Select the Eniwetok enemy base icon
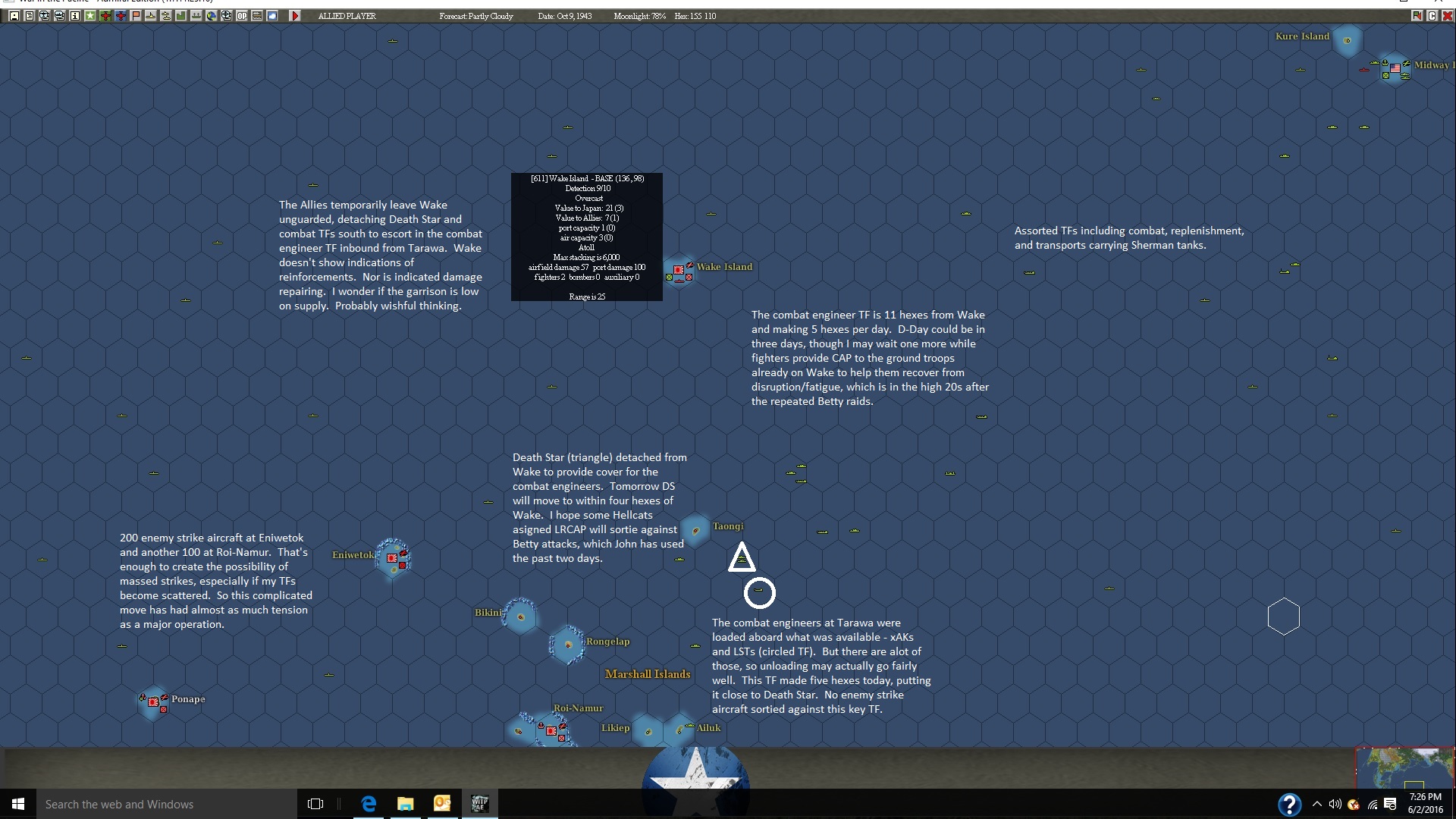The height and width of the screenshot is (819, 1456). coord(393,558)
